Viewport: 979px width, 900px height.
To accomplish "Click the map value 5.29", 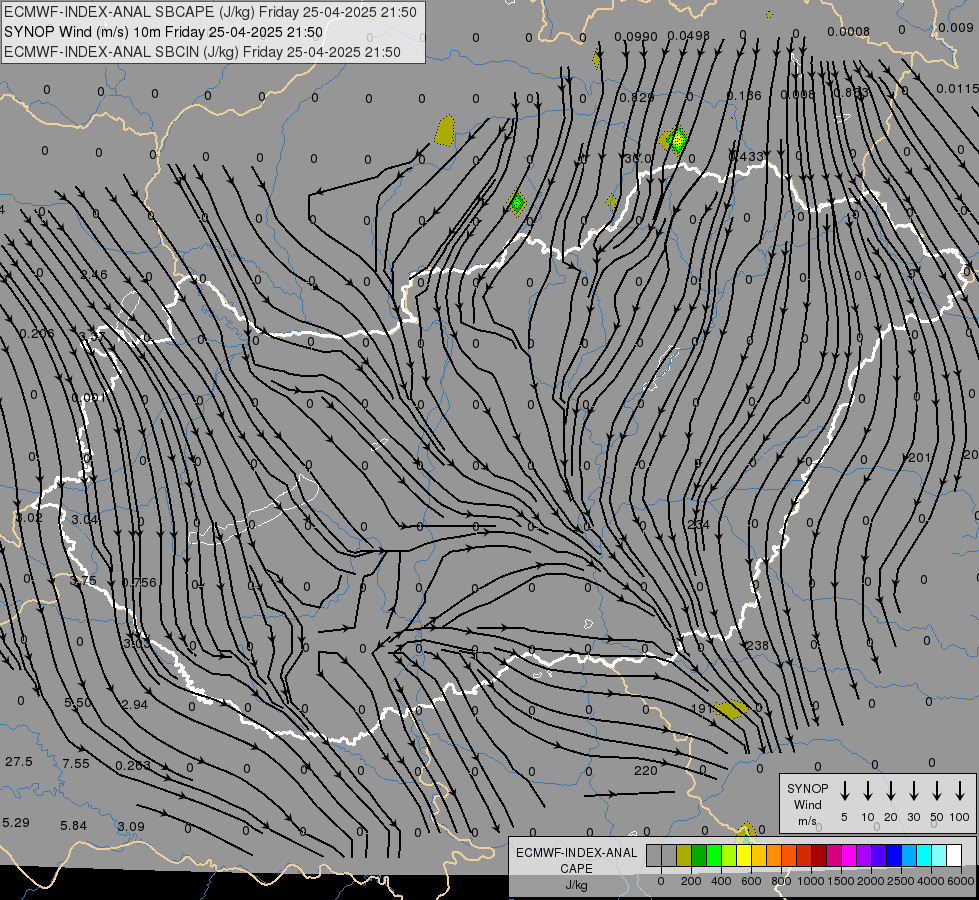I will (x=16, y=823).
